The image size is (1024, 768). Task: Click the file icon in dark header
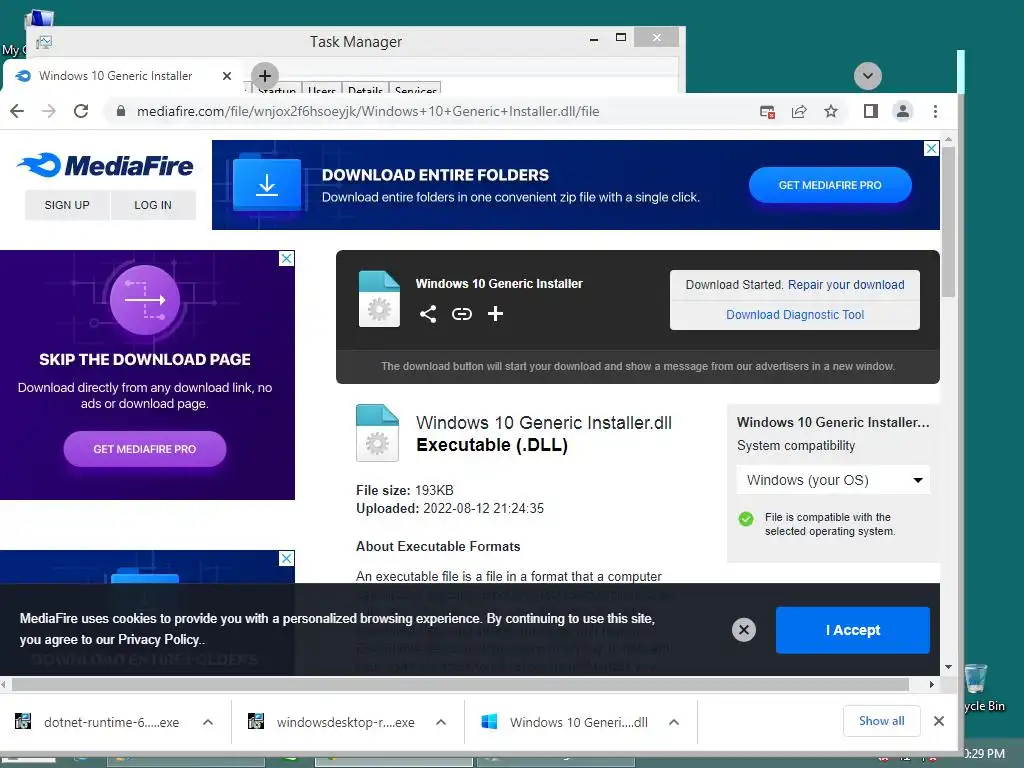point(379,298)
